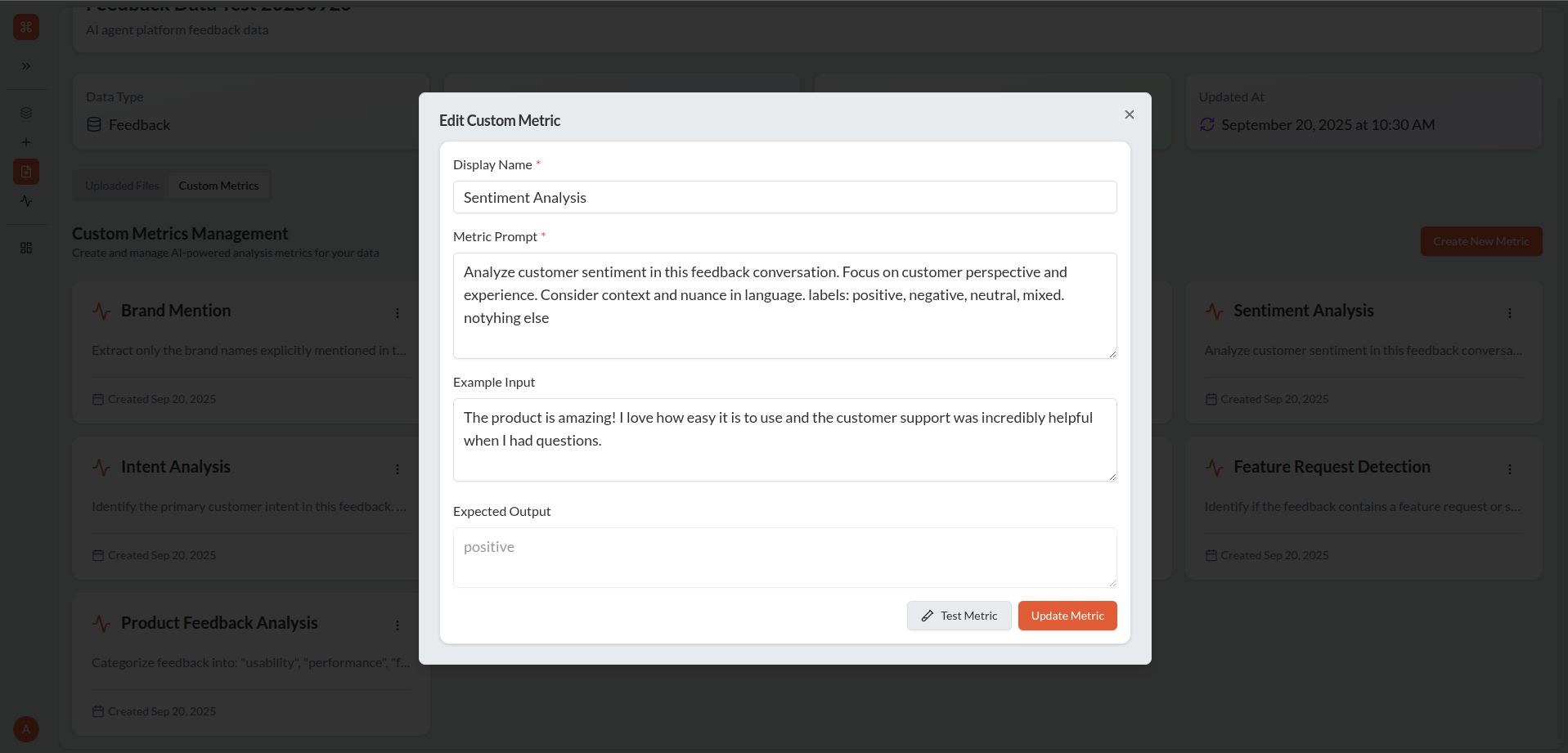
Task: Click the calendar icon on the Brand Mention card
Action: pos(98,399)
